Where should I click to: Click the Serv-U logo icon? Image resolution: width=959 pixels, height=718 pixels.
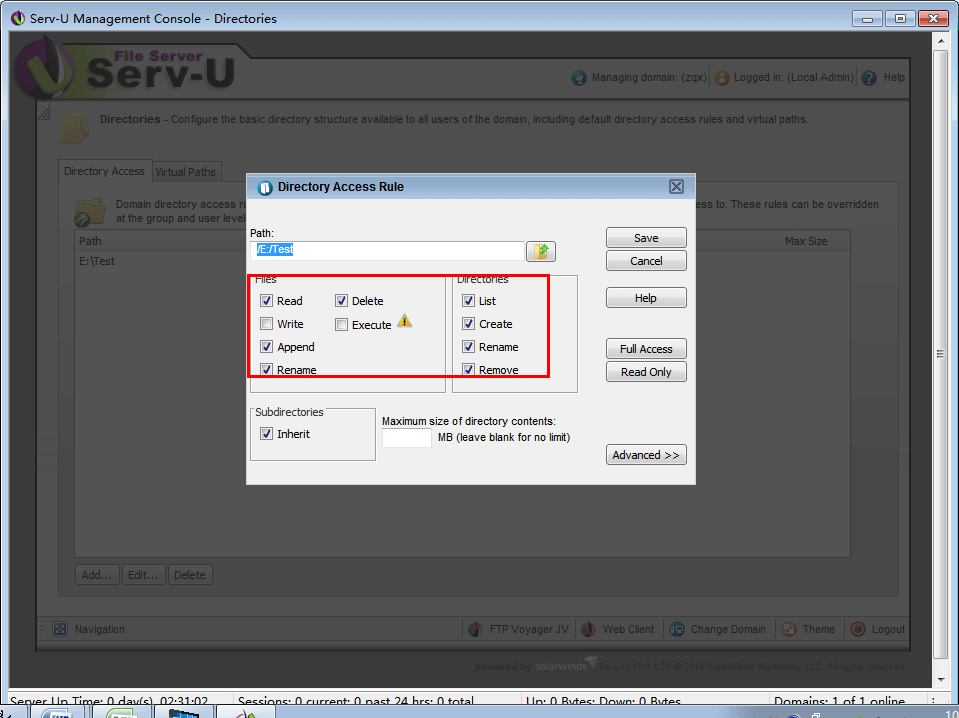coord(44,68)
